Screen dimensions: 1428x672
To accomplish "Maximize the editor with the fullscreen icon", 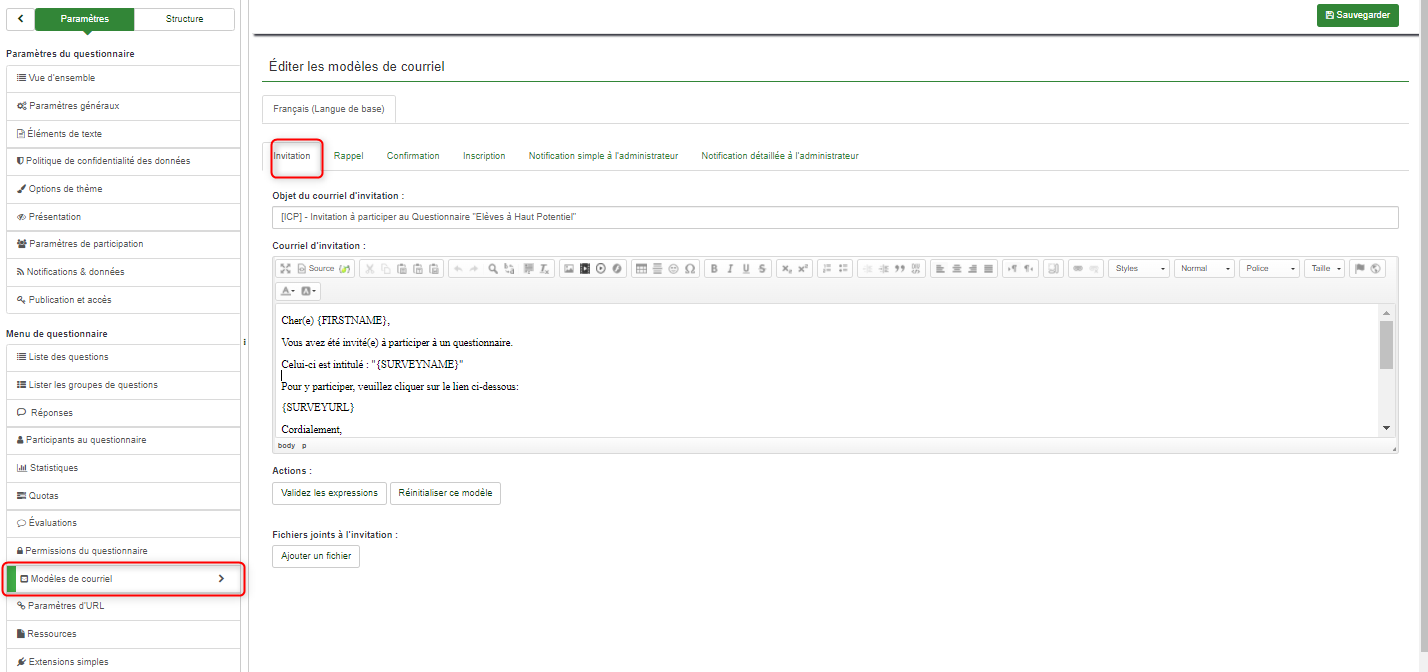I will pos(285,269).
